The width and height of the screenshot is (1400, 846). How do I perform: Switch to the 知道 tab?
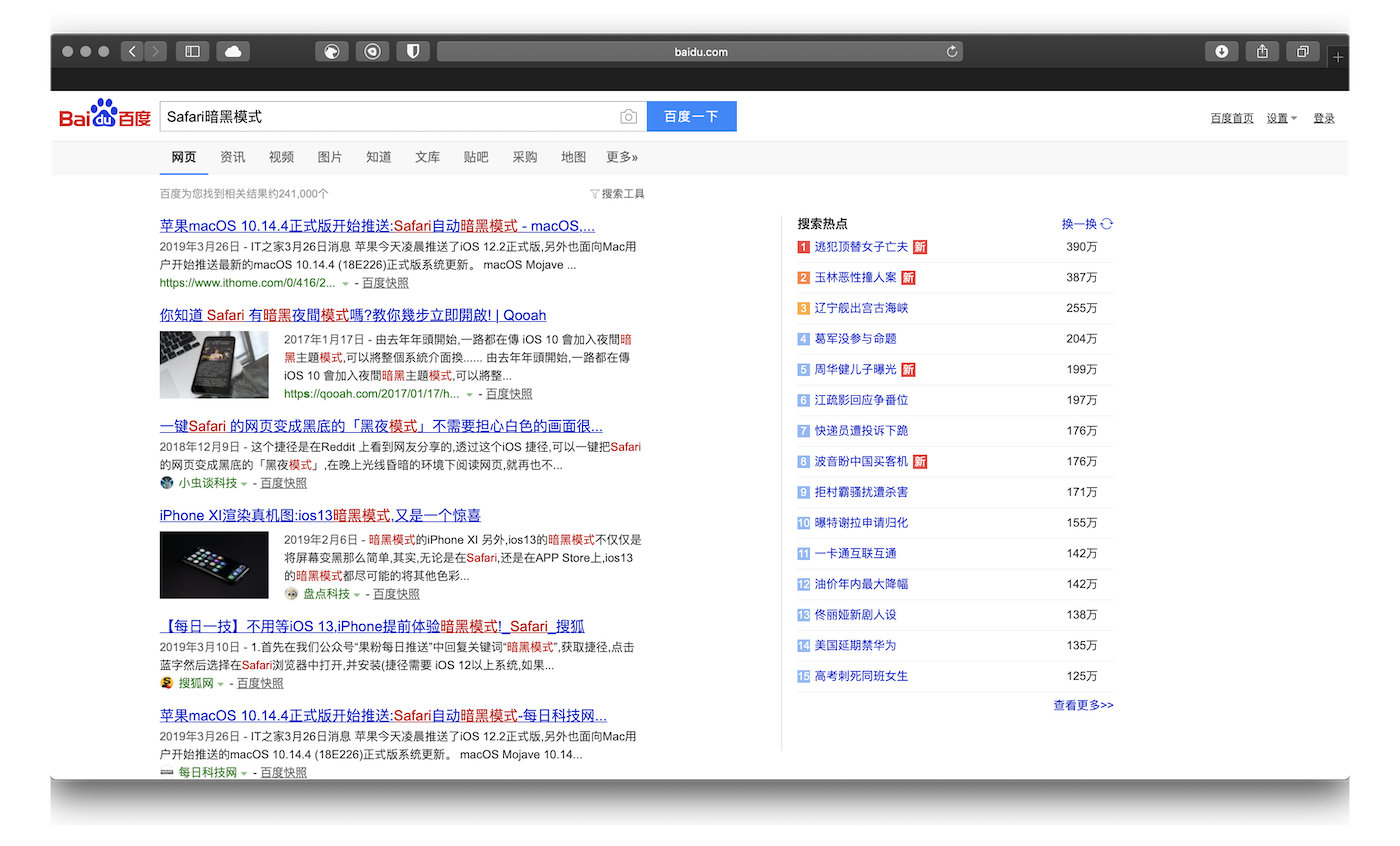(379, 157)
